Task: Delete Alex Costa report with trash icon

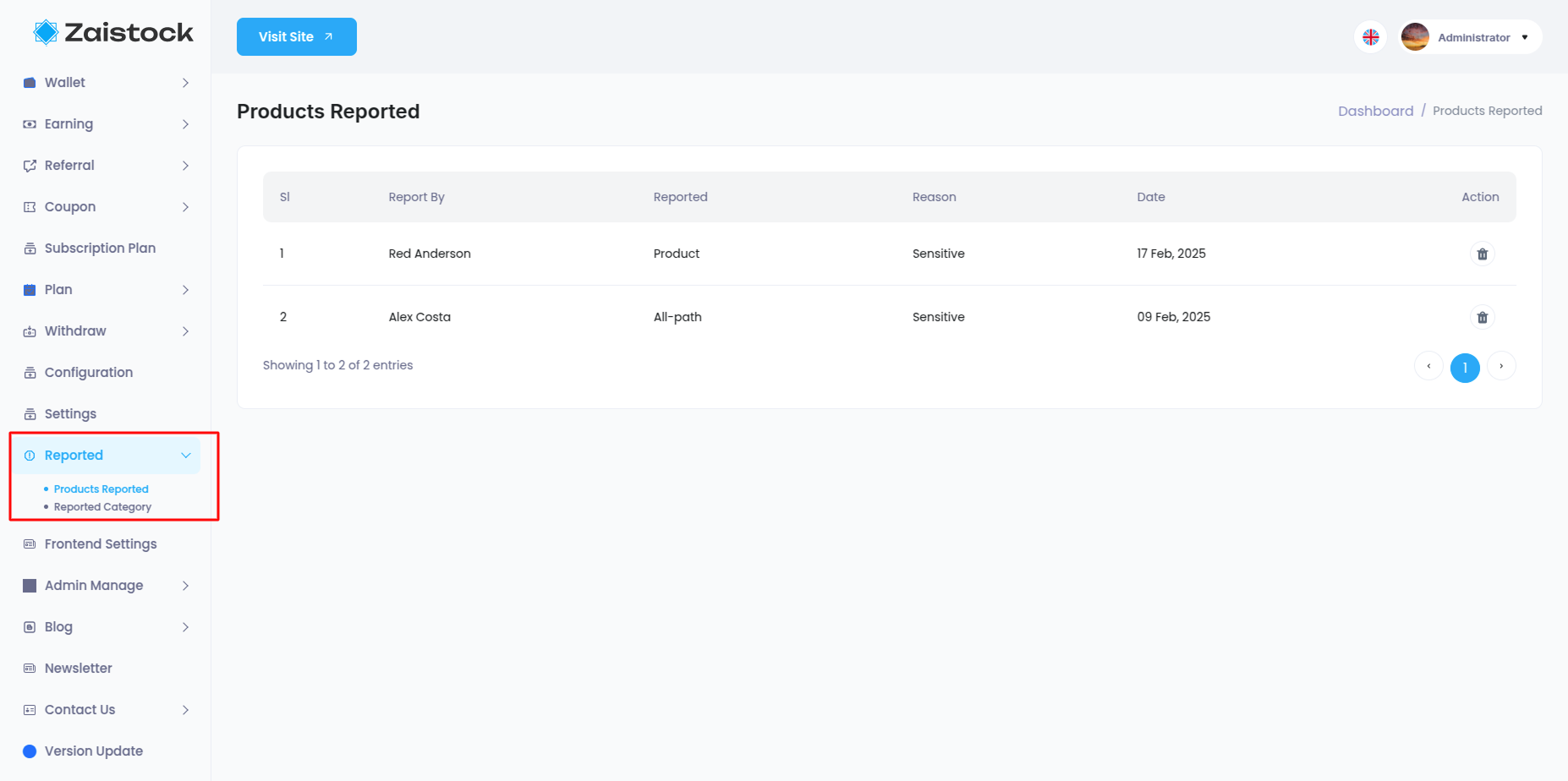Action: point(1482,317)
